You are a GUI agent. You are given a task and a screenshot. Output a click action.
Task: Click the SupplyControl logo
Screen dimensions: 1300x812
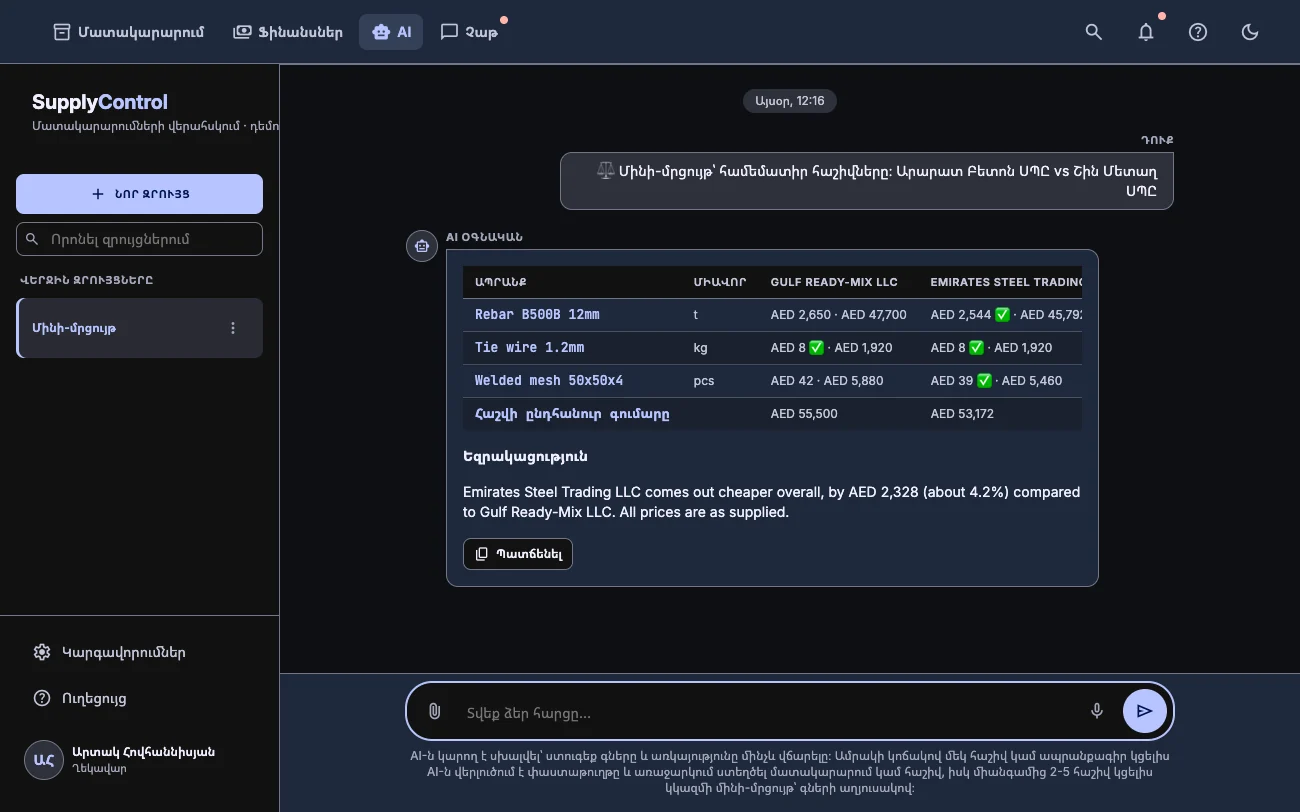tap(100, 102)
